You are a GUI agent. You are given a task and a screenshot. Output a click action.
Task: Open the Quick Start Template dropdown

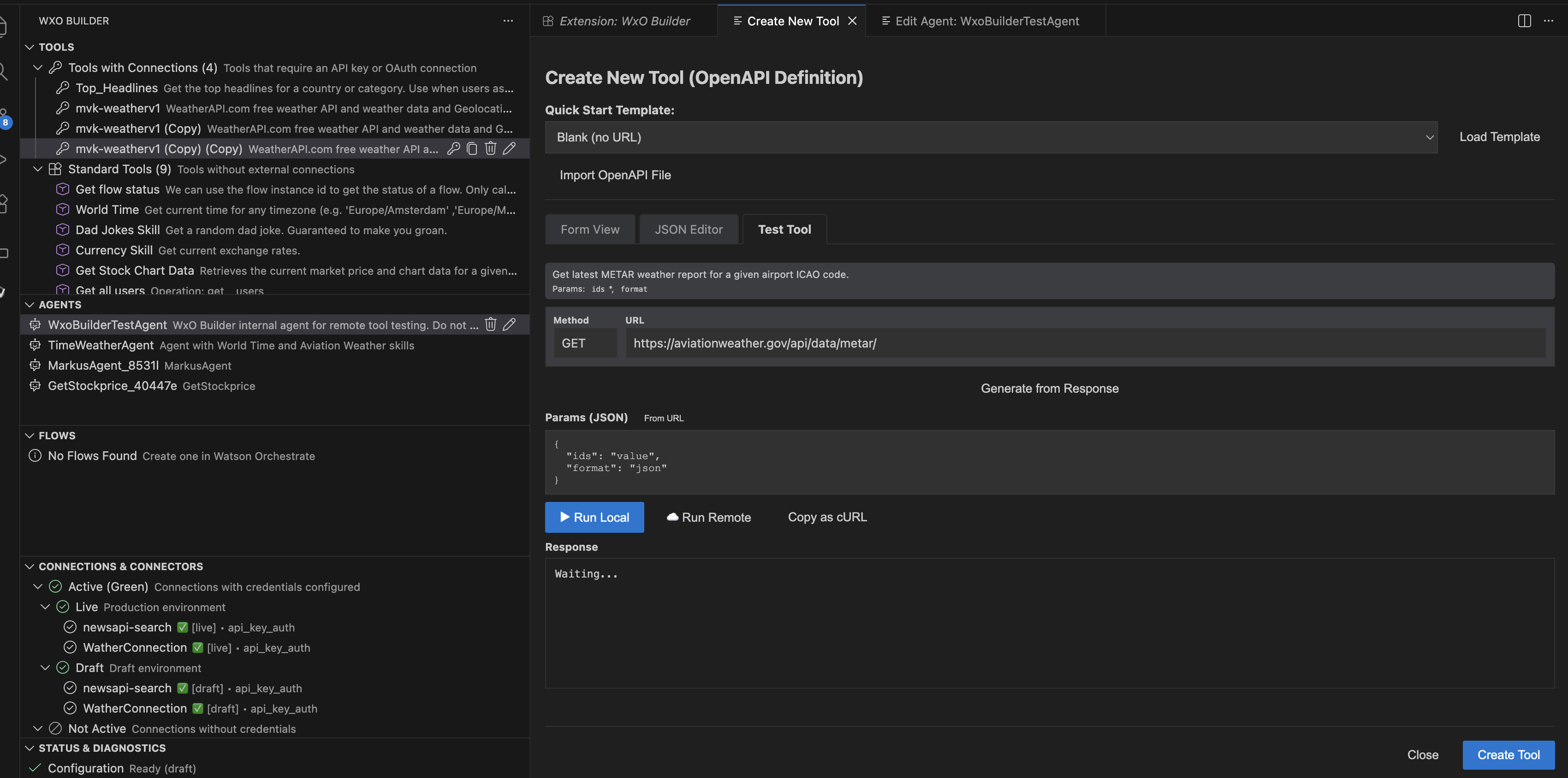(x=1430, y=137)
